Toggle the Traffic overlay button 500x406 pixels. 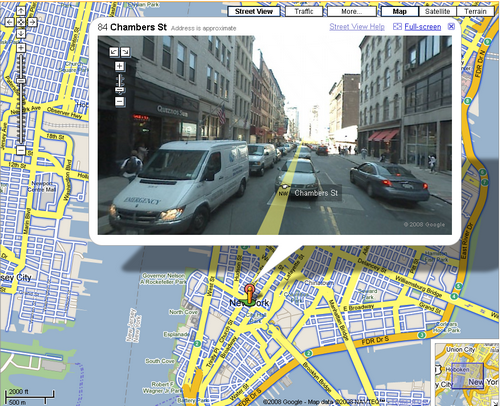point(304,11)
